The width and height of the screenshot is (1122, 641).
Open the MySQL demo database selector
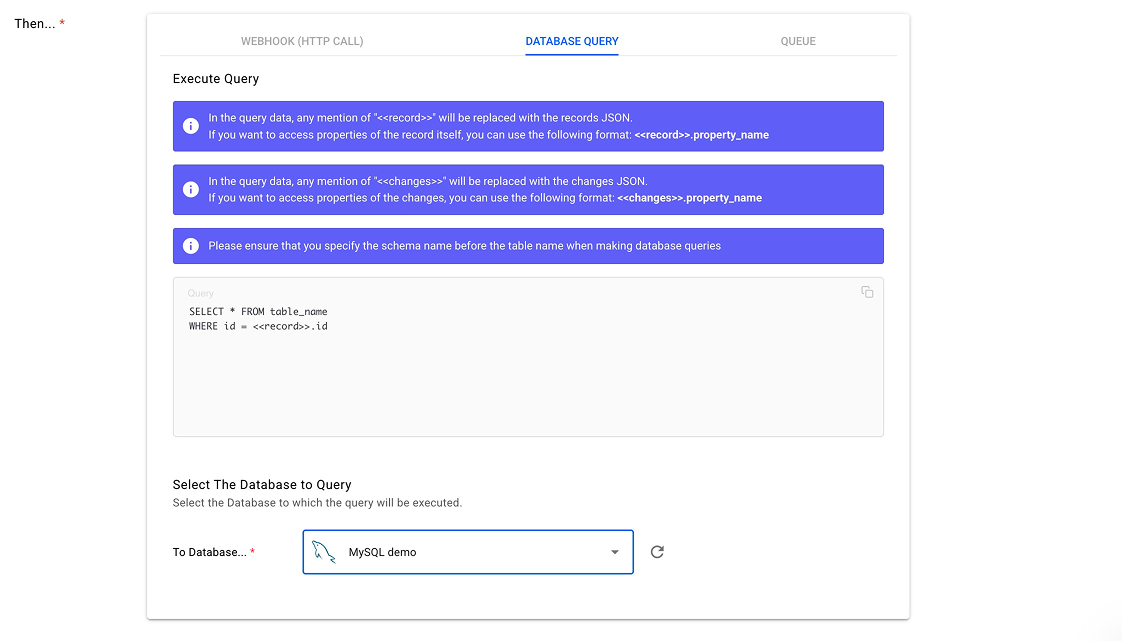(x=467, y=552)
